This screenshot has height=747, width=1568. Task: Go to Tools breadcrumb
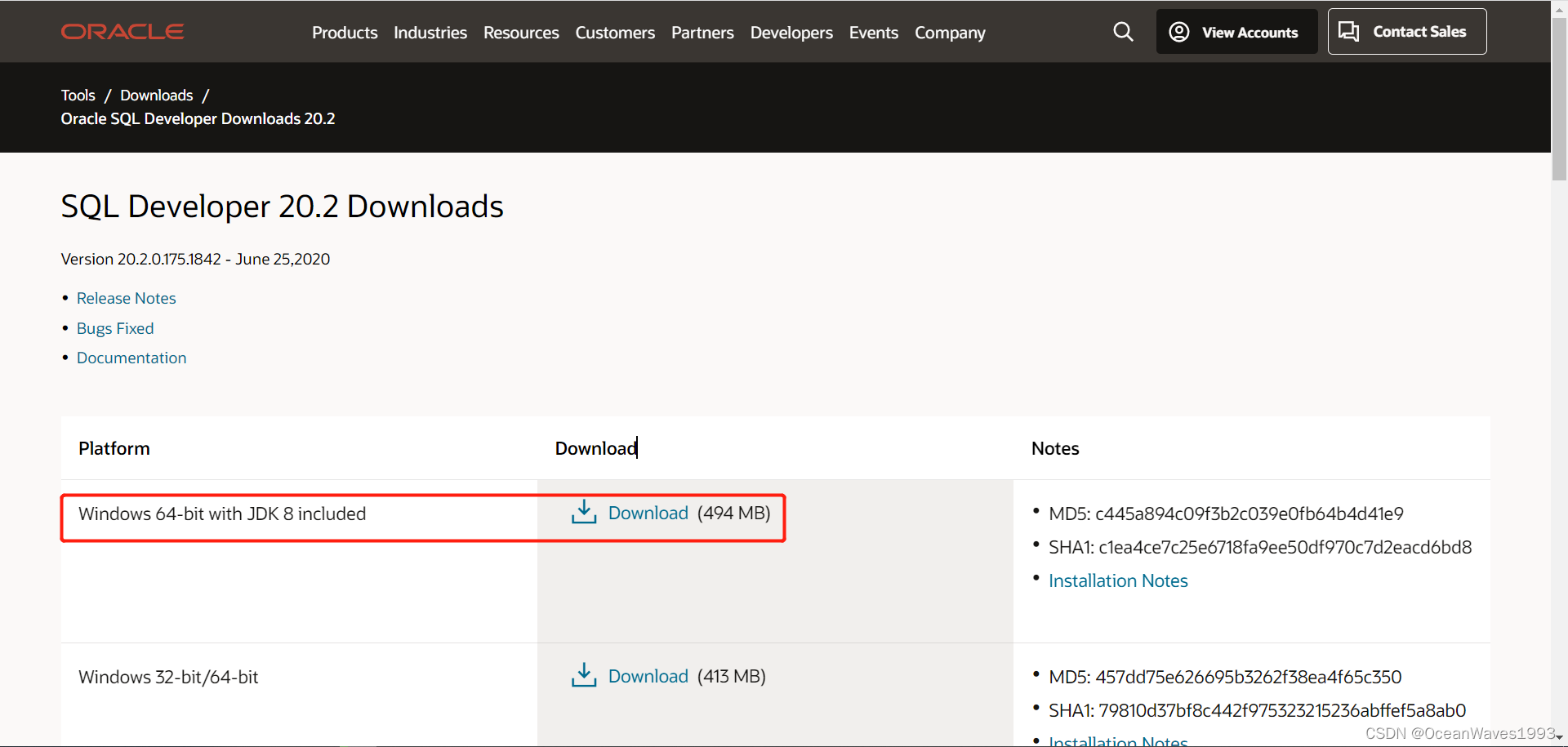coord(78,96)
